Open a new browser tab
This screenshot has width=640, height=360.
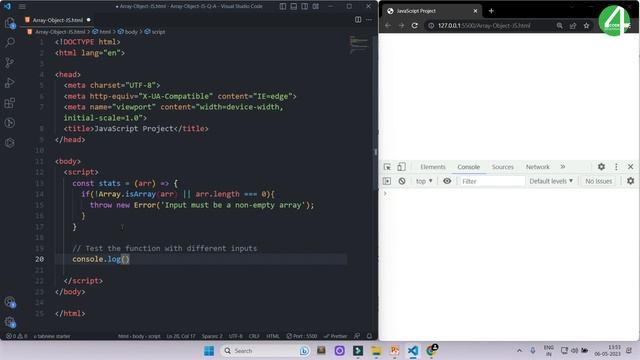click(491, 11)
